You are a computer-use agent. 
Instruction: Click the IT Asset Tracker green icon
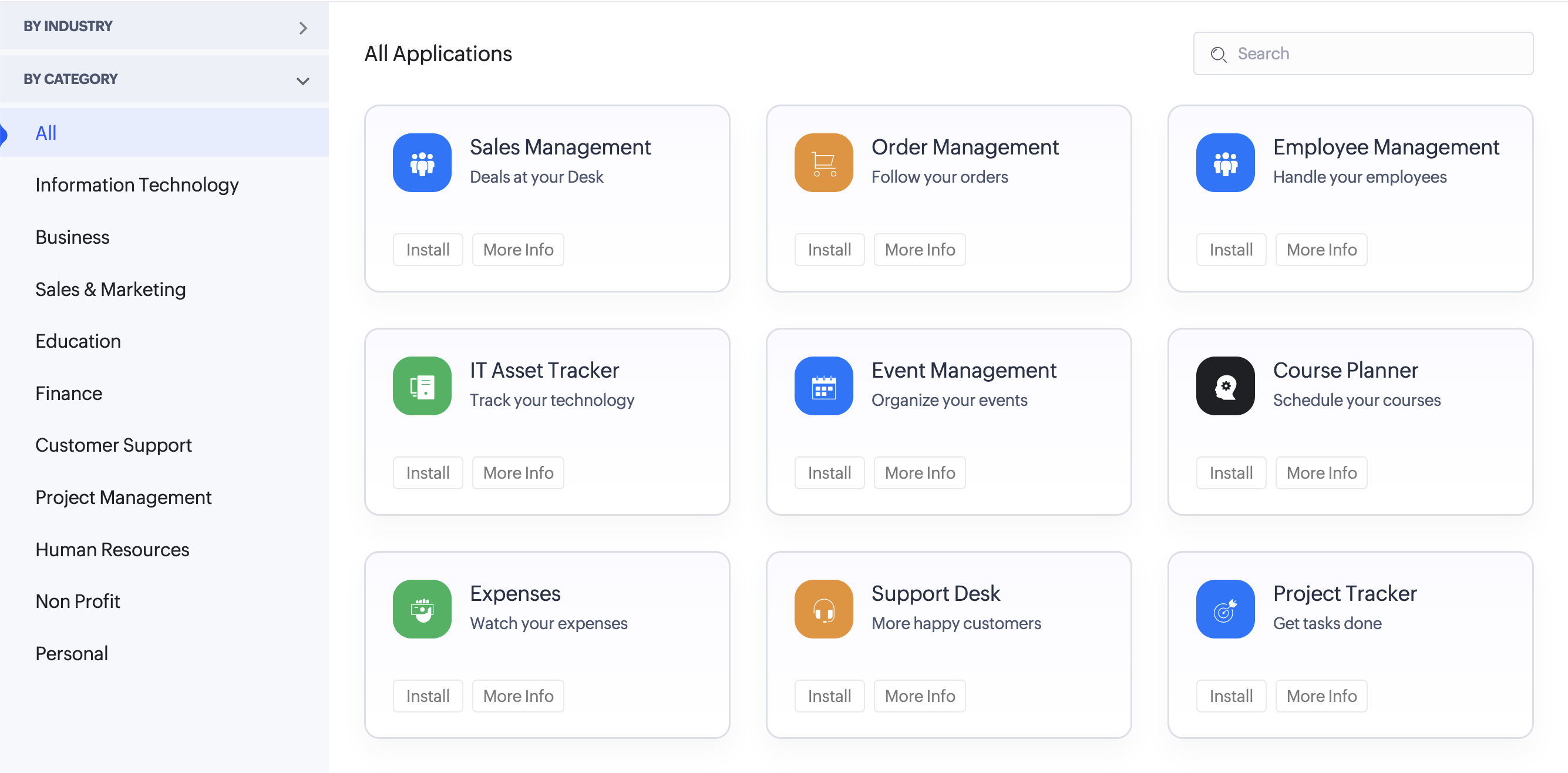(x=422, y=386)
